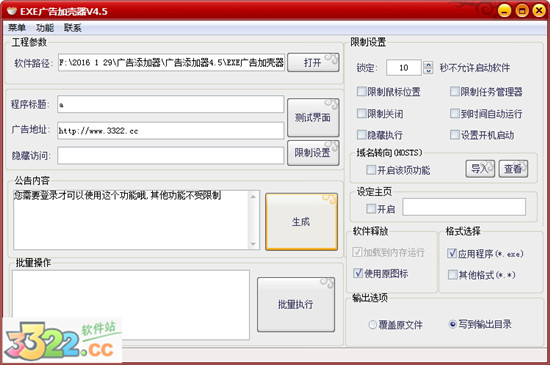The width and height of the screenshot is (550, 365).
Task: Click the app icon in title bar
Action: (12, 11)
